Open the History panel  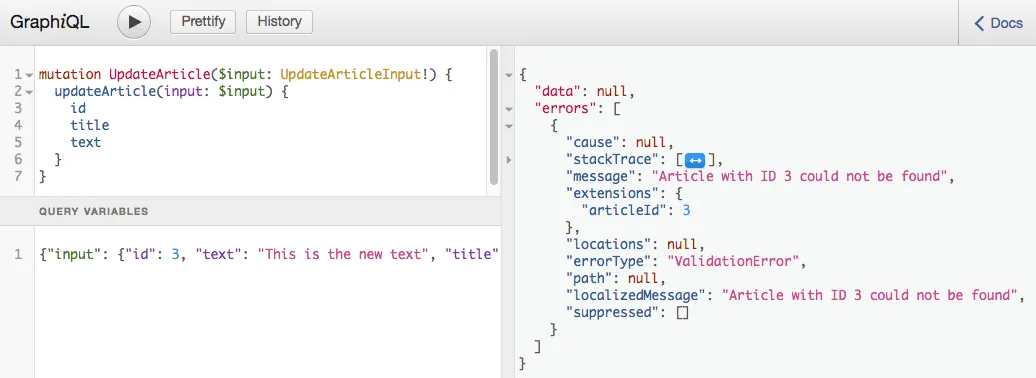pyautogui.click(x=279, y=22)
